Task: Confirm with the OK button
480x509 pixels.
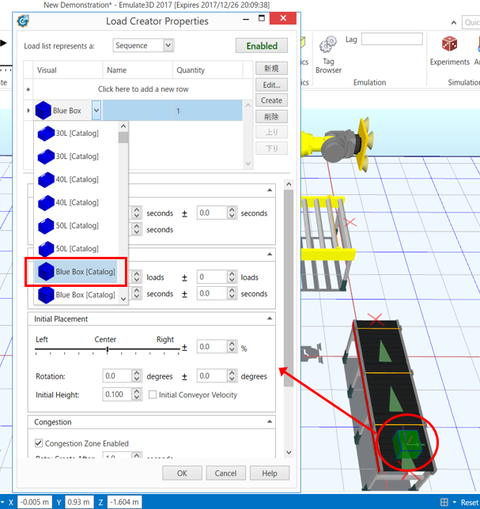Action: pos(182,473)
